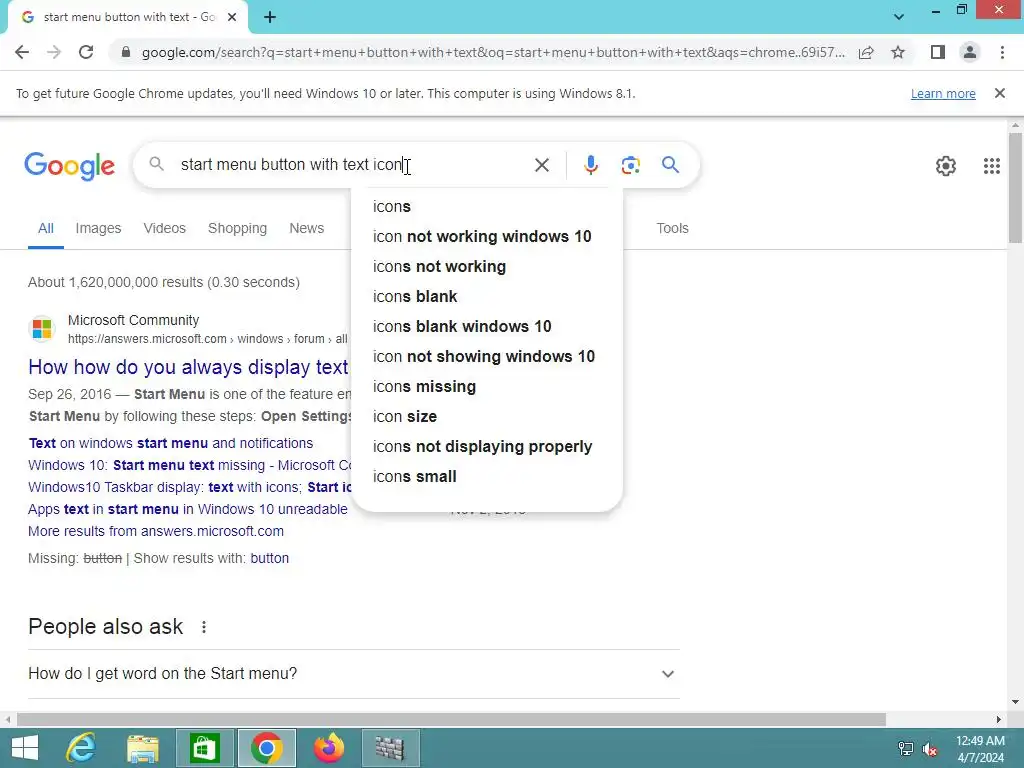Choose suggestion "icons blank windows 10"

[487, 327]
